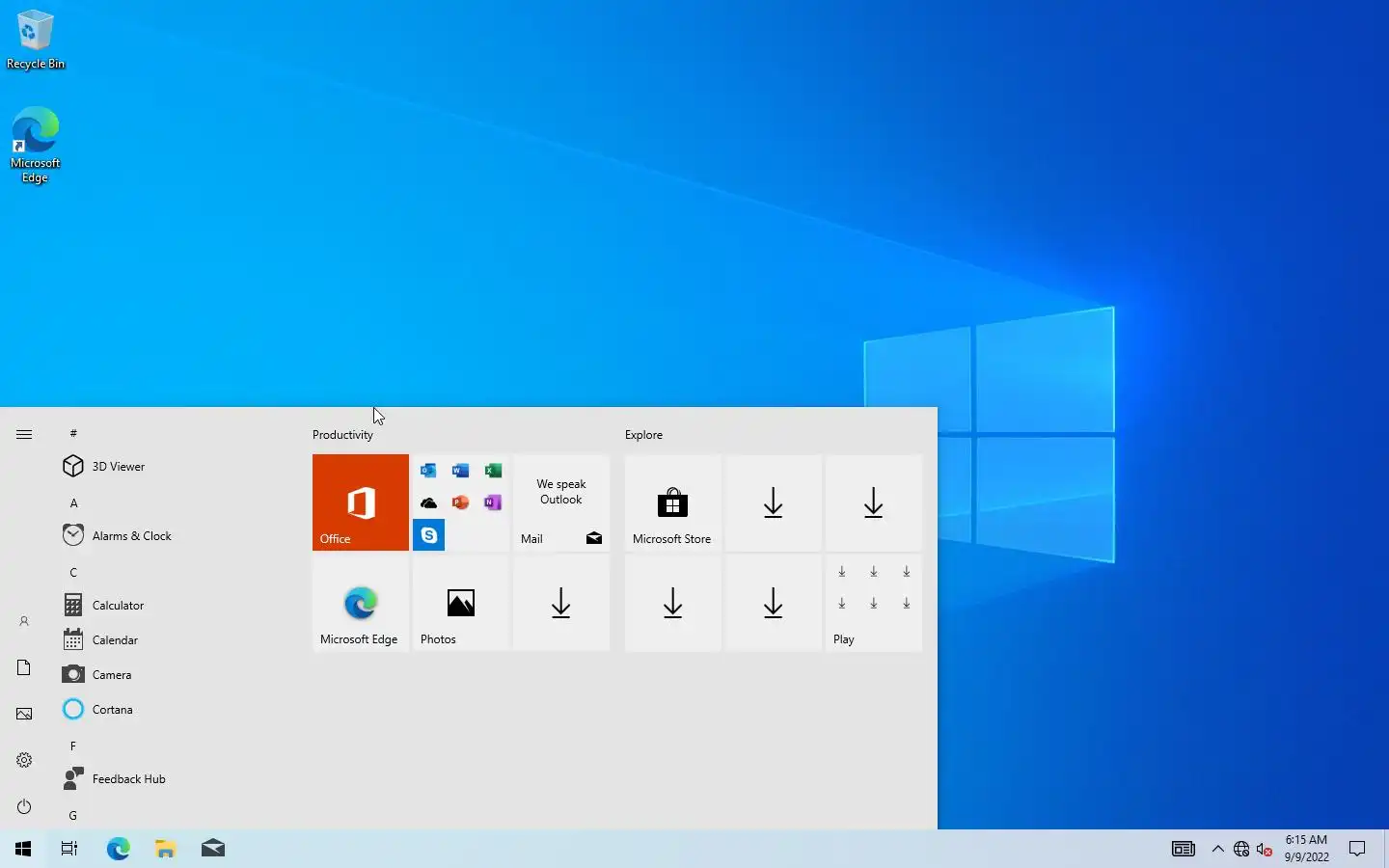Open the Excel icon in the Office folder tile
Viewport: 1389px width, 868px height.
point(493,471)
